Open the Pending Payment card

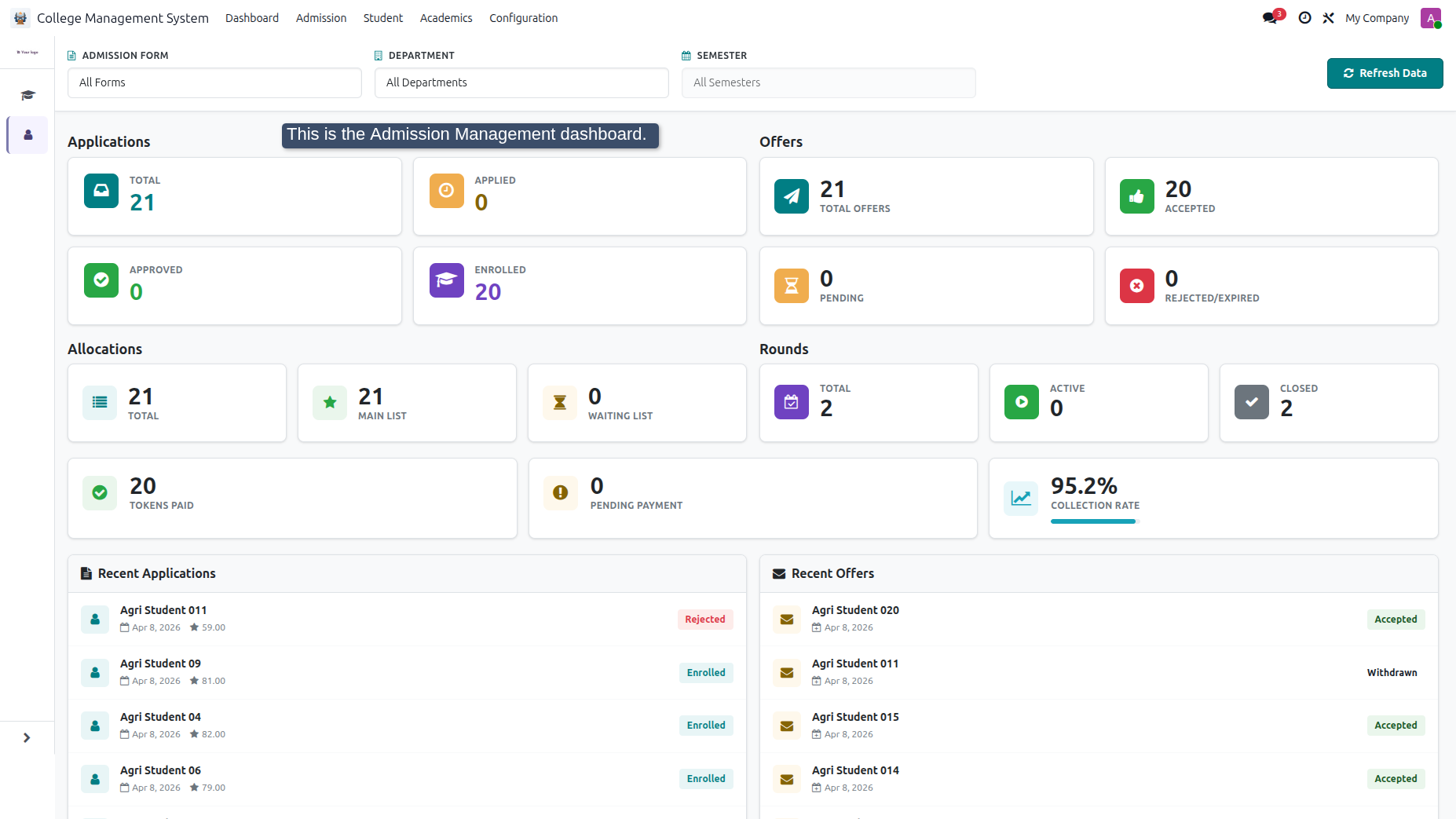(753, 498)
